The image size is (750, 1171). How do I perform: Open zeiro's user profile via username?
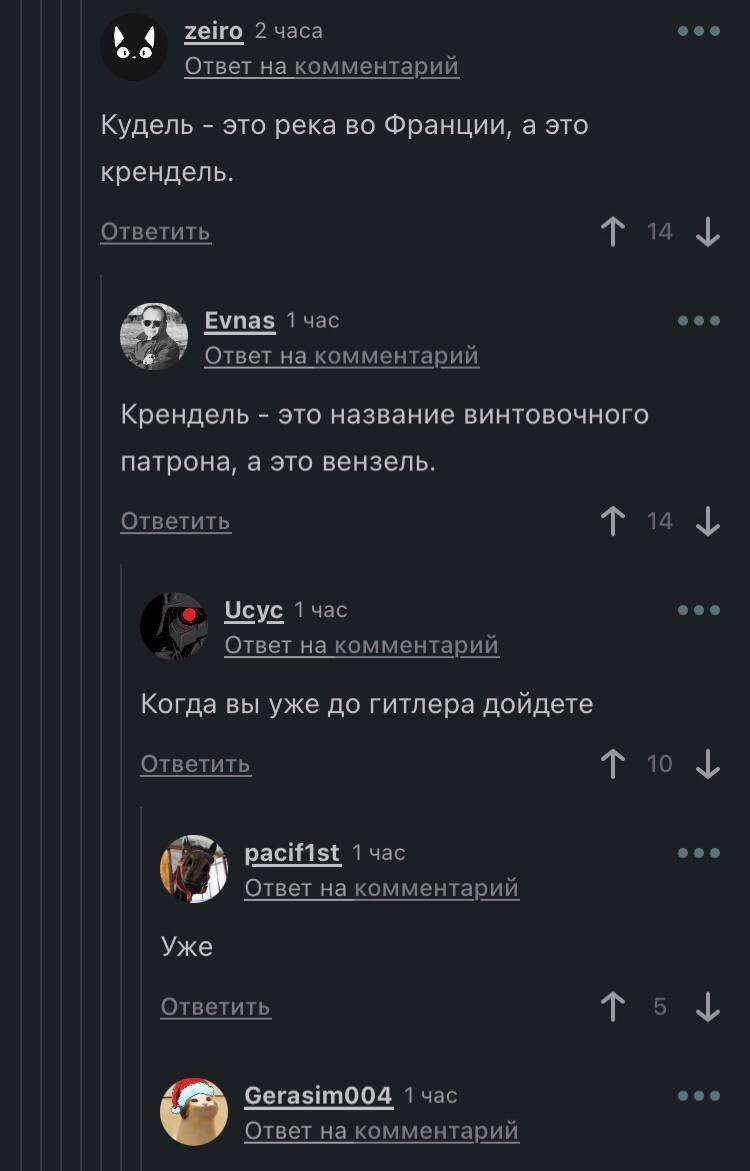click(214, 31)
